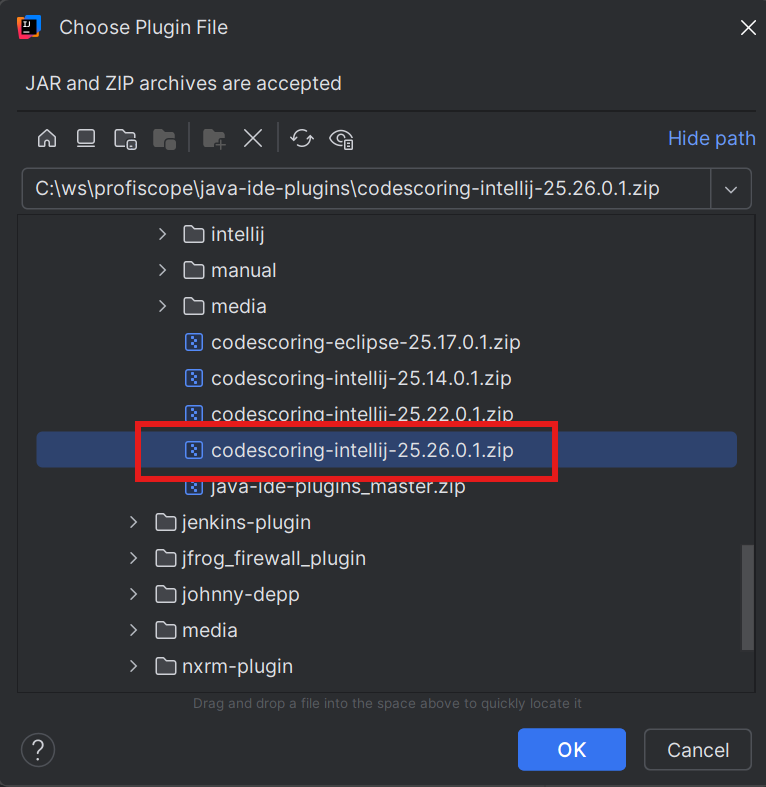Select codescoring-eclipse-25.17.0.1.zip
Image resolution: width=766 pixels, height=787 pixels.
(365, 342)
